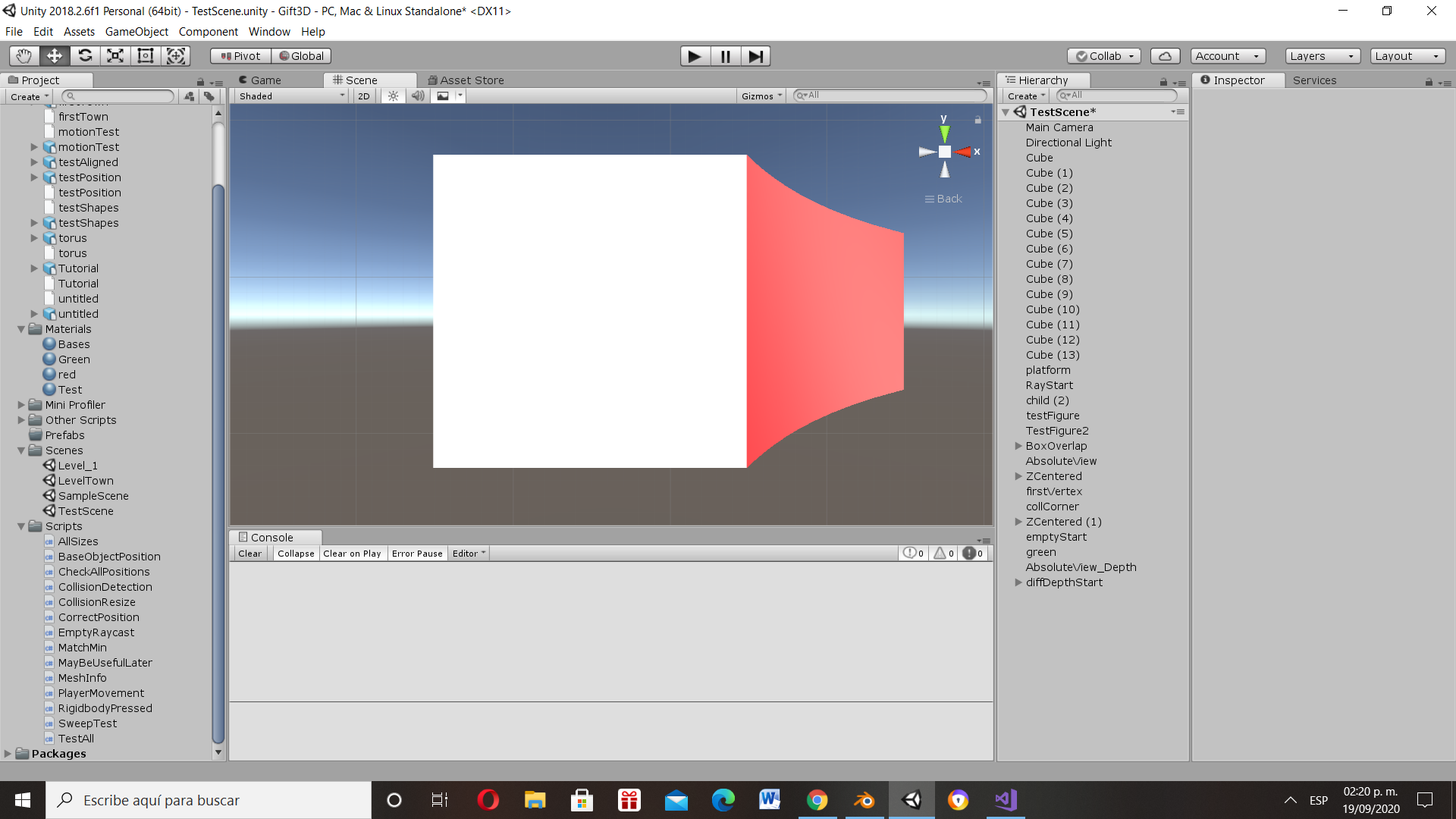
Task: Open the Account dropdown
Action: tap(1228, 56)
